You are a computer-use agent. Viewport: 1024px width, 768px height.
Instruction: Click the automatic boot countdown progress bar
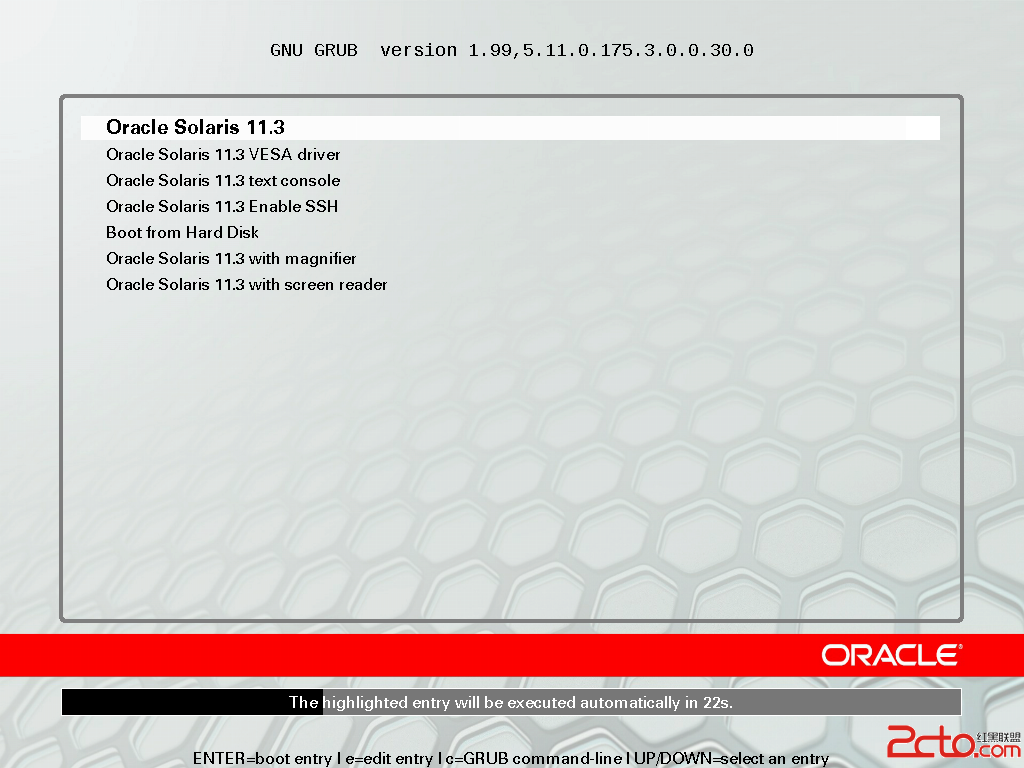(x=511, y=702)
